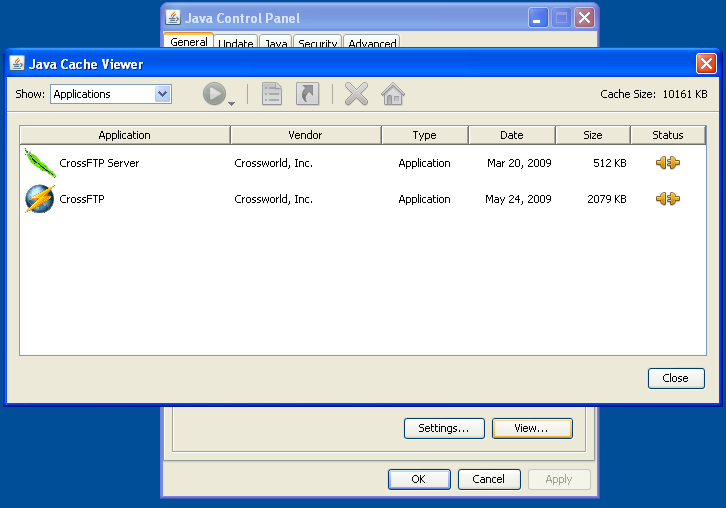Sort by the Type column header
Viewport: 726px width, 508px height.
[x=425, y=135]
